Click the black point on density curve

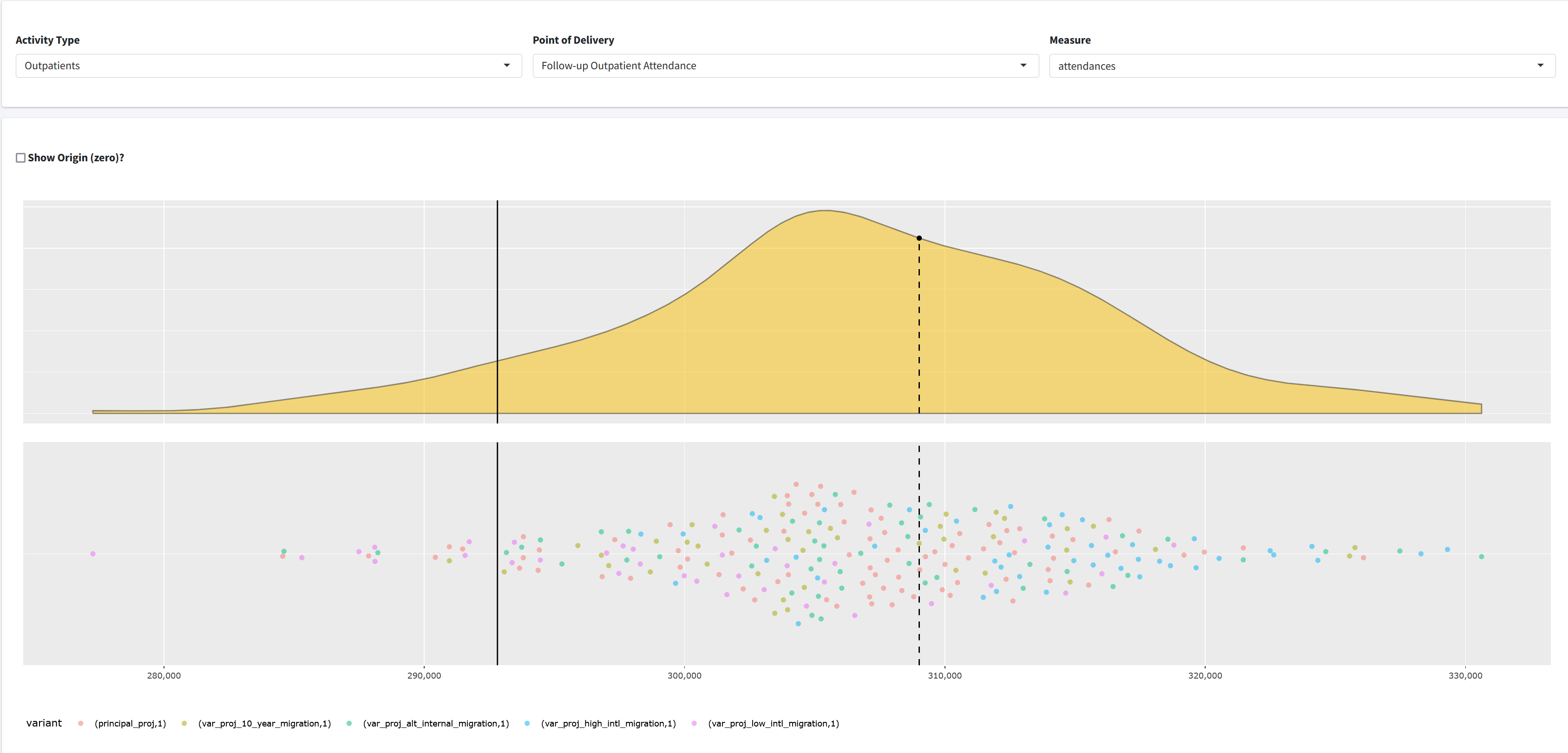(x=919, y=238)
